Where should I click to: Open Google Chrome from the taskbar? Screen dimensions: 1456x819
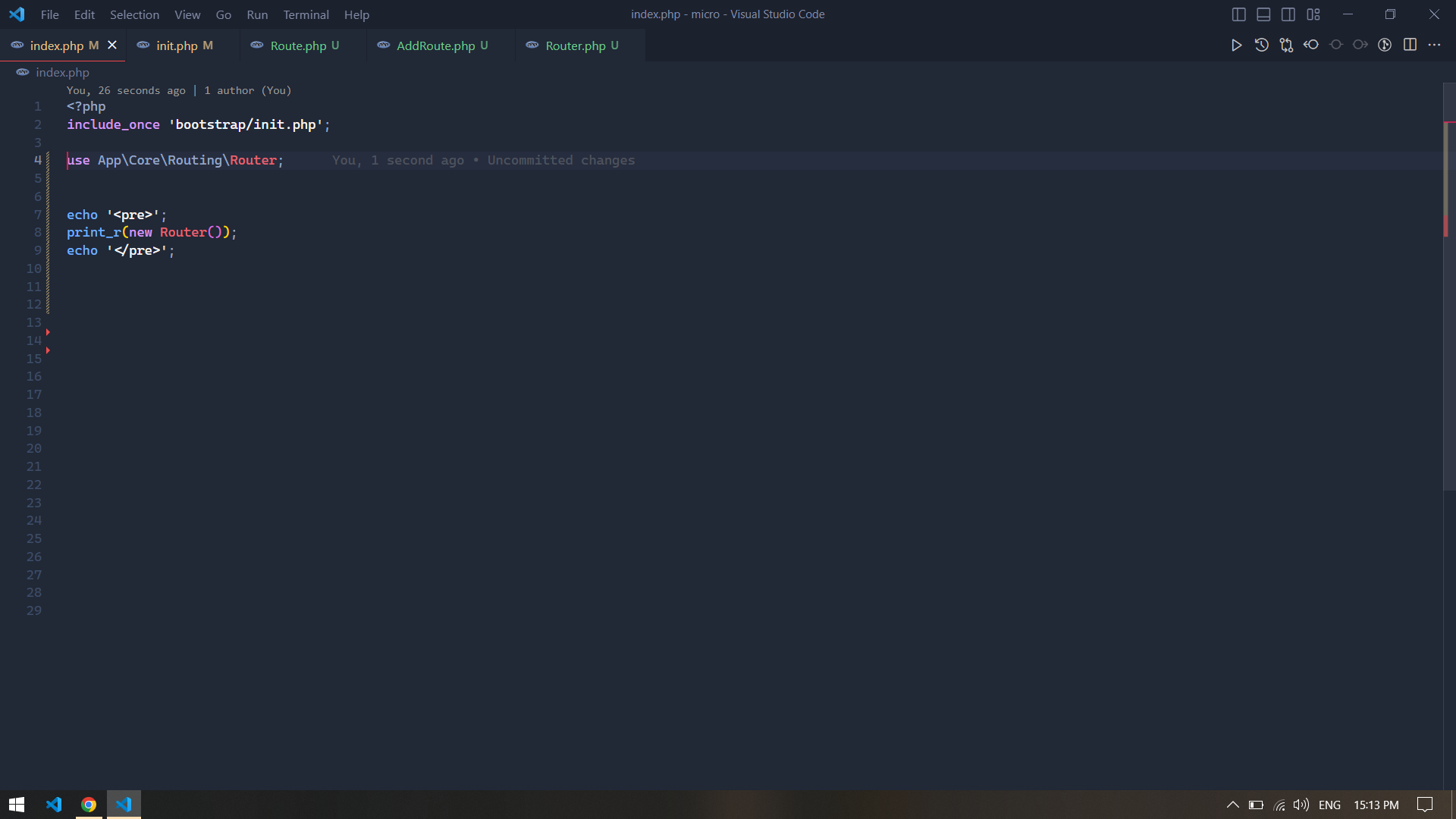click(x=89, y=805)
